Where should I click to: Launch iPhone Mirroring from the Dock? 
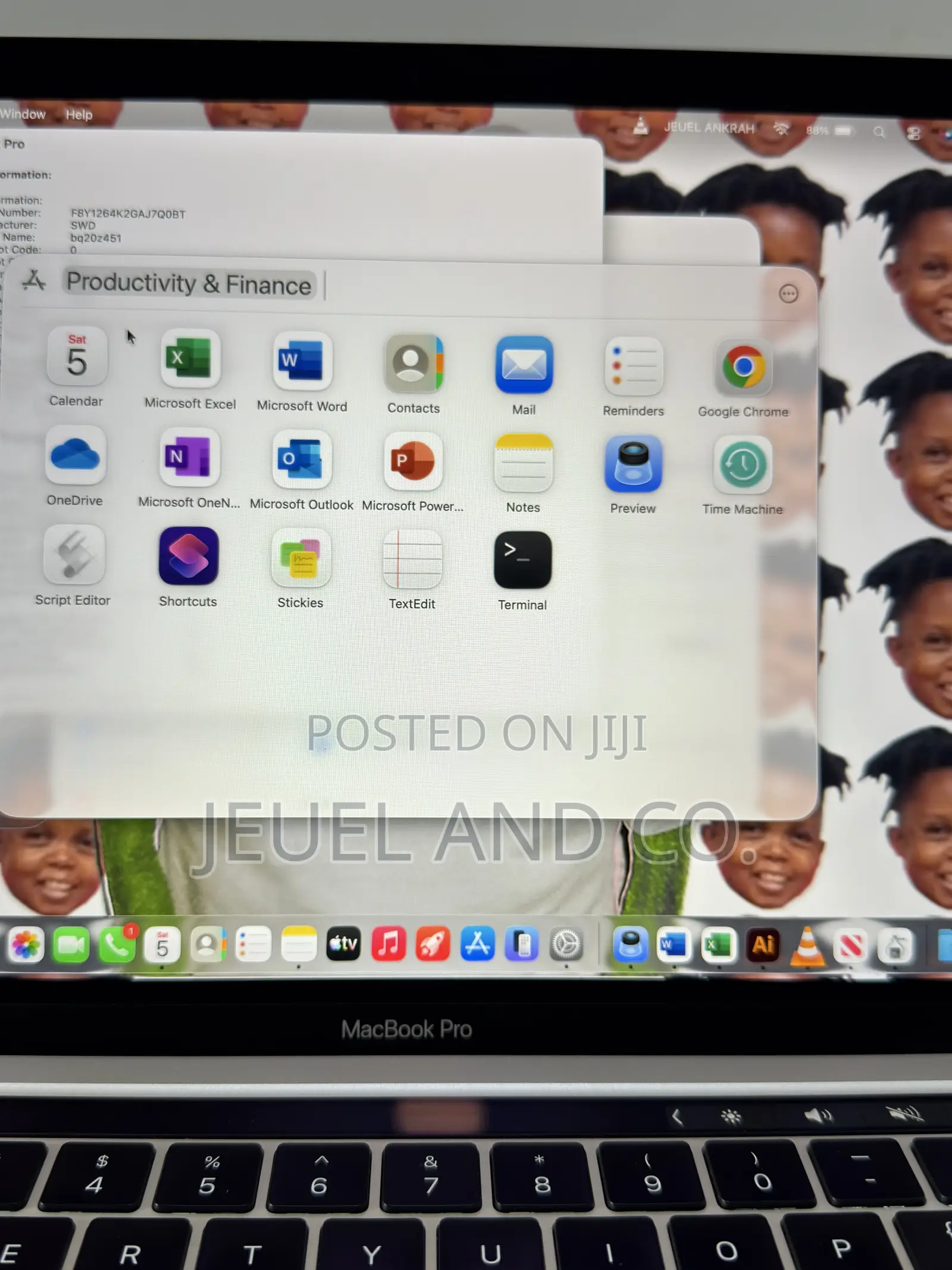click(x=522, y=944)
